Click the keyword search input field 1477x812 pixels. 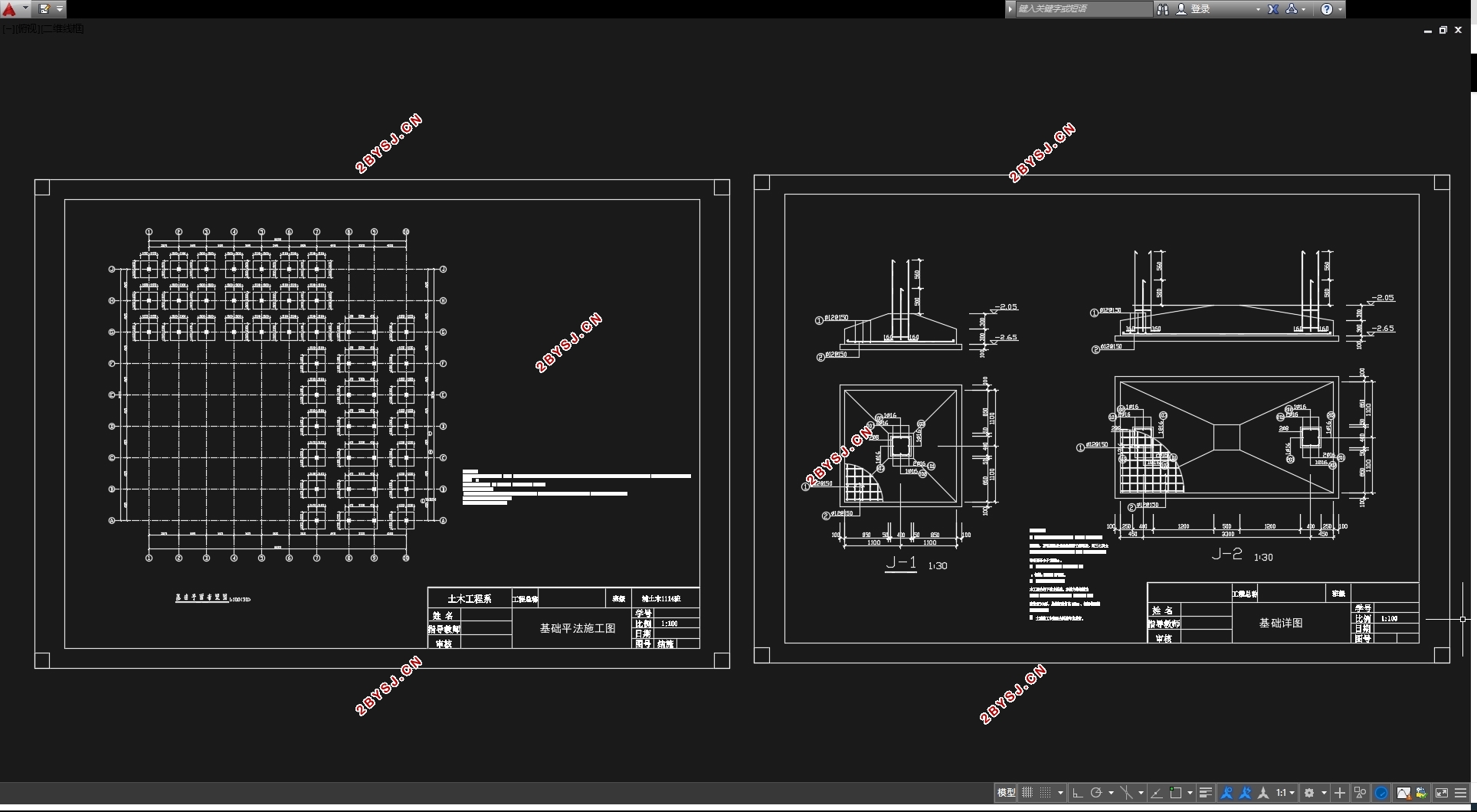(x=1083, y=9)
